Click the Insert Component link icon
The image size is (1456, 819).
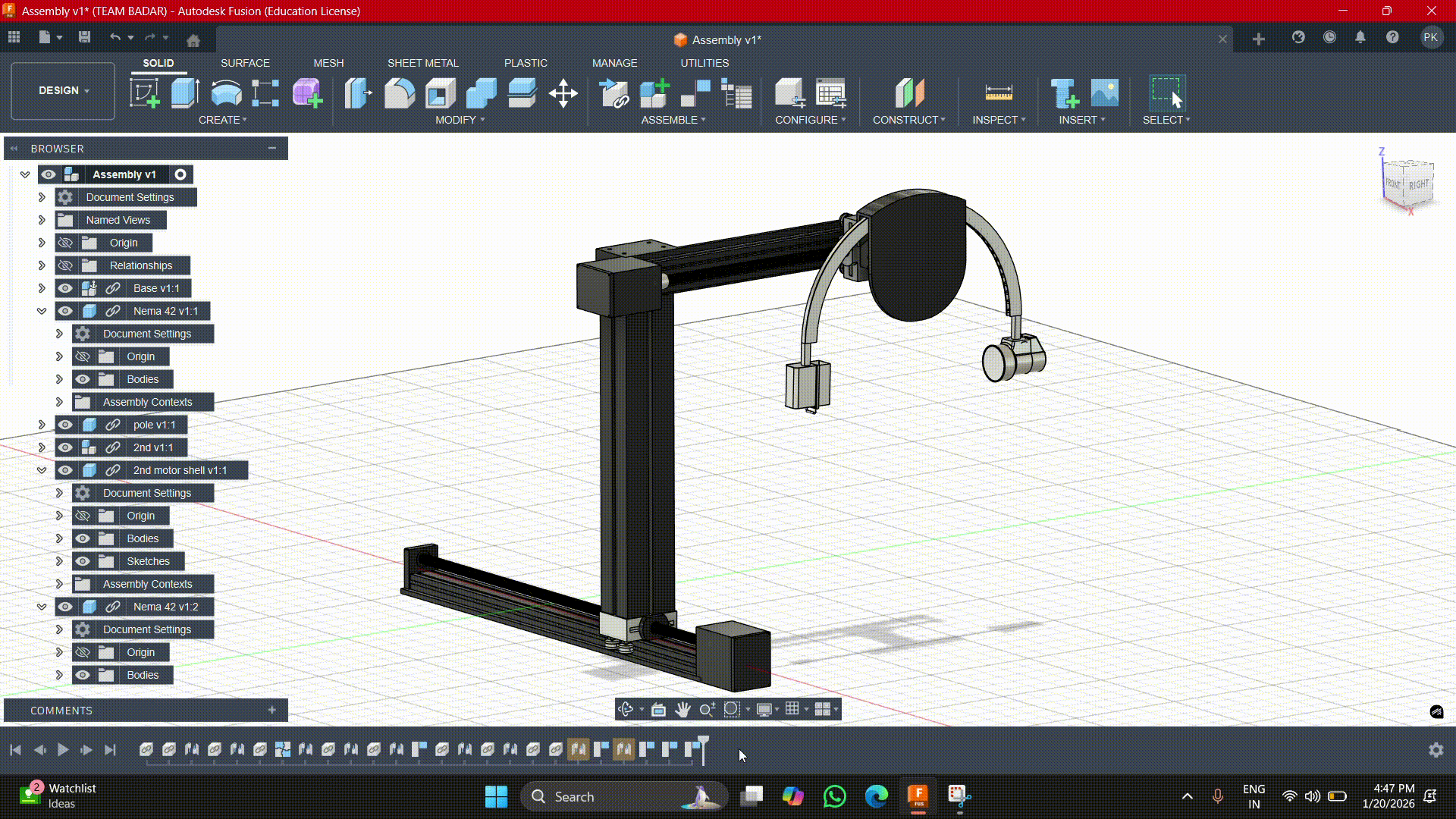pyautogui.click(x=613, y=93)
